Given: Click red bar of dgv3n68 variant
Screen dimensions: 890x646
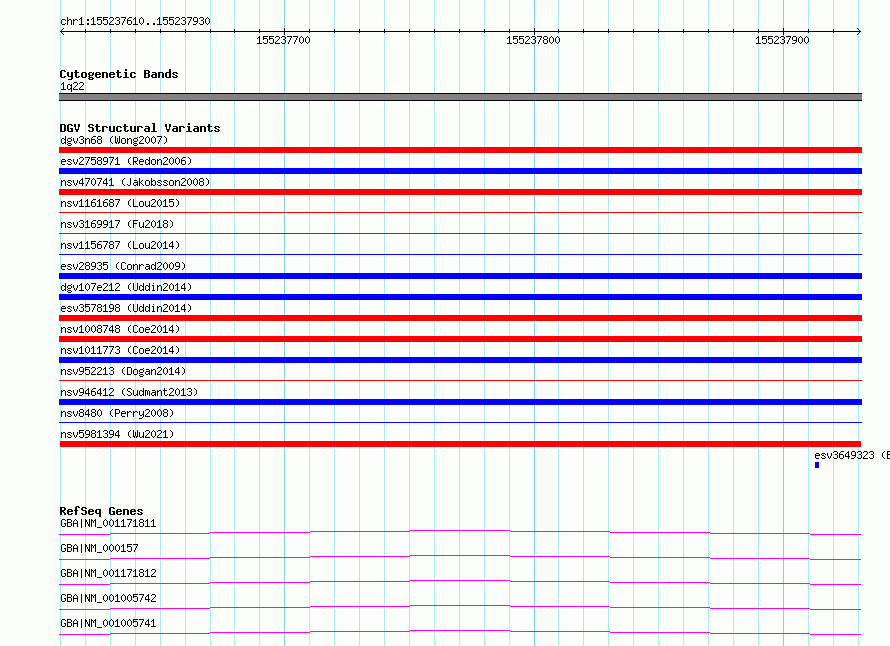Looking at the screenshot, I should (x=460, y=150).
